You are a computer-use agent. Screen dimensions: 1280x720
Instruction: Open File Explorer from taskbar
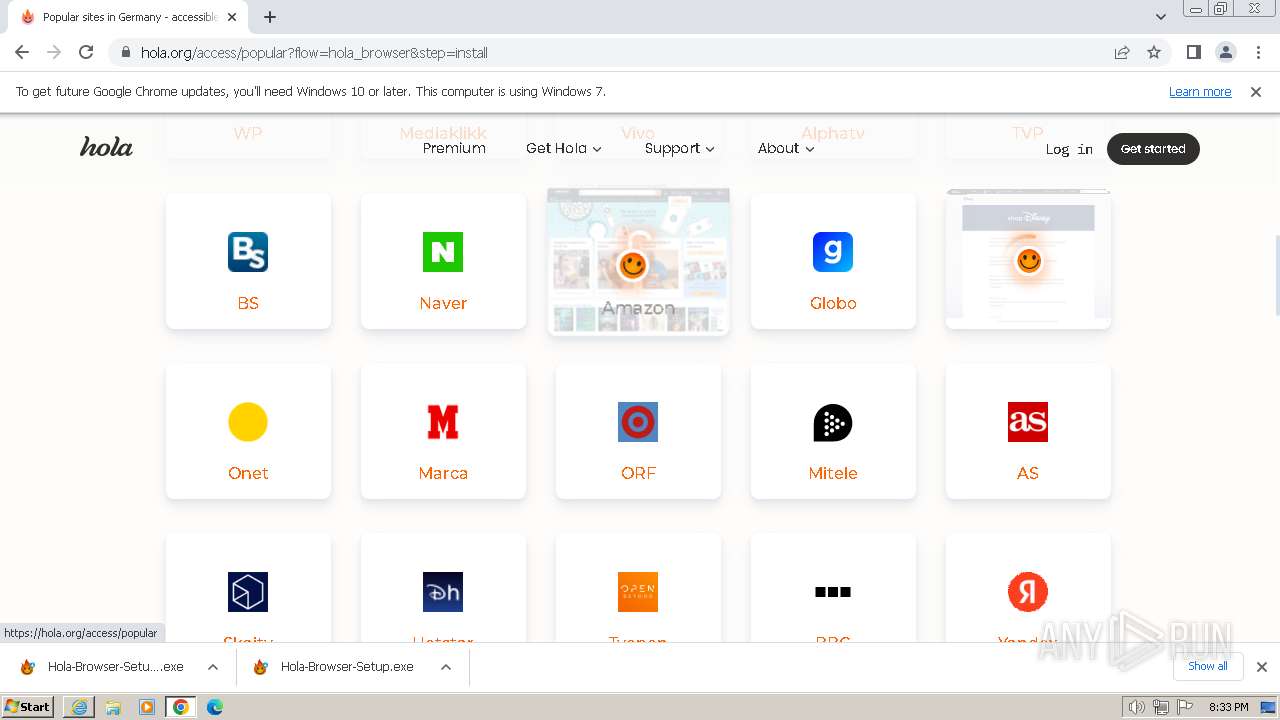pyautogui.click(x=113, y=707)
